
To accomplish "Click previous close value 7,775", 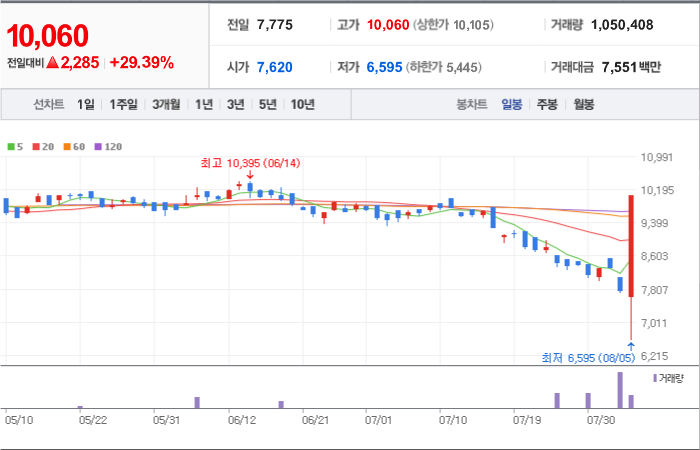I will tap(275, 25).
